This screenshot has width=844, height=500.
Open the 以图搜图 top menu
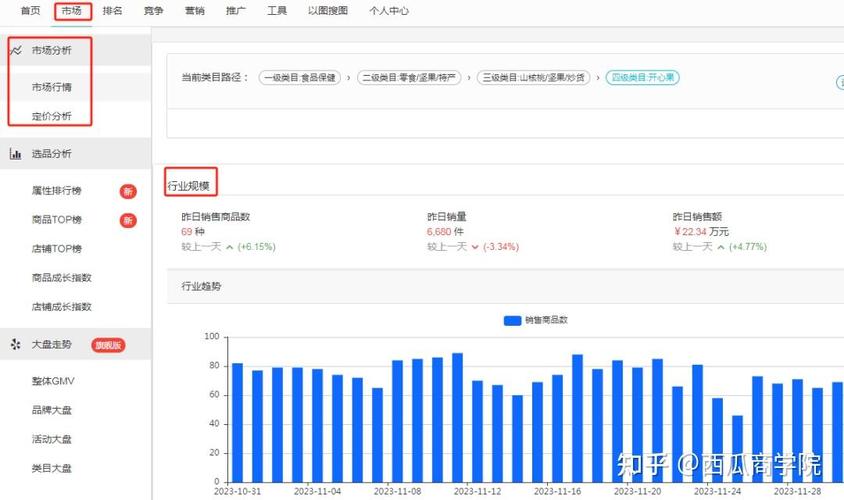coord(328,11)
